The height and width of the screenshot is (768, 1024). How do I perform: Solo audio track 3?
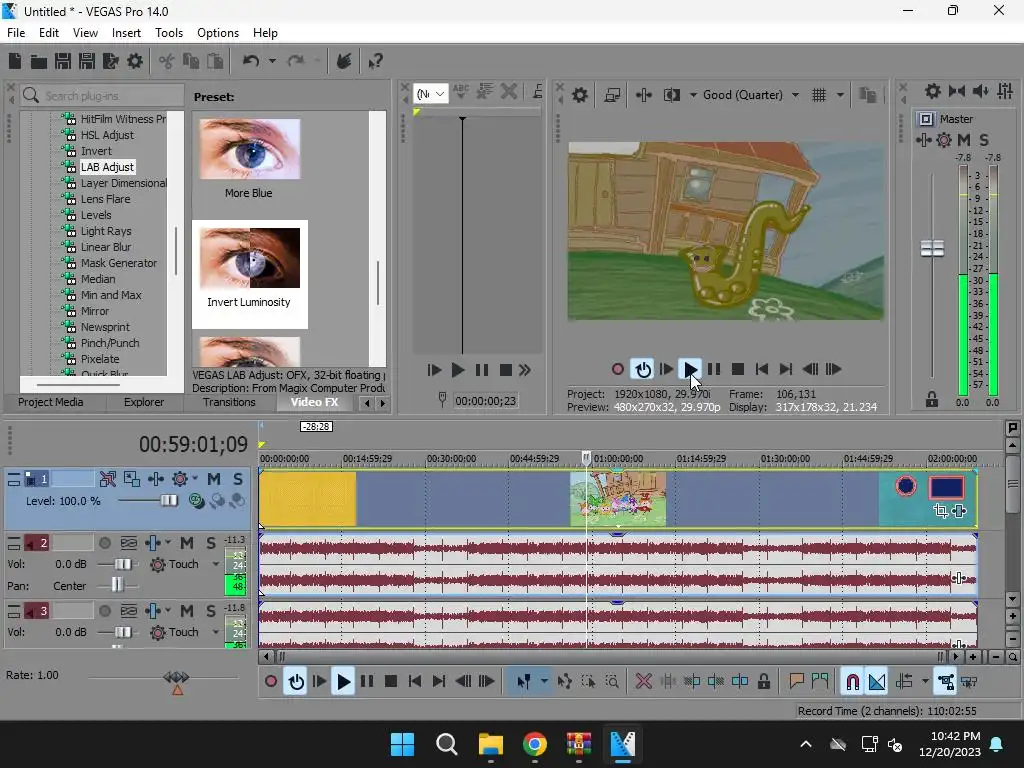pyautogui.click(x=210, y=611)
